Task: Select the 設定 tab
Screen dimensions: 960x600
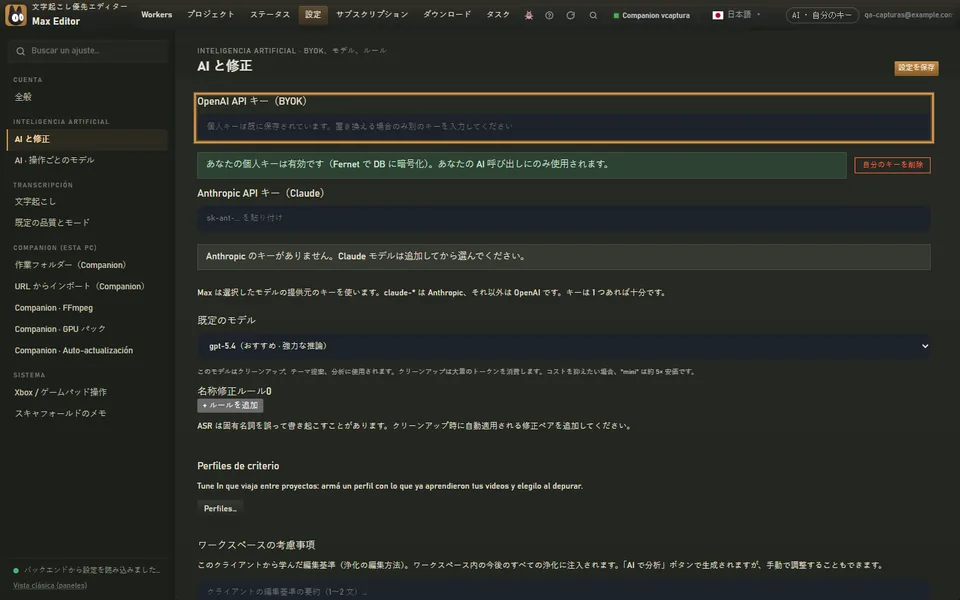Action: point(313,15)
